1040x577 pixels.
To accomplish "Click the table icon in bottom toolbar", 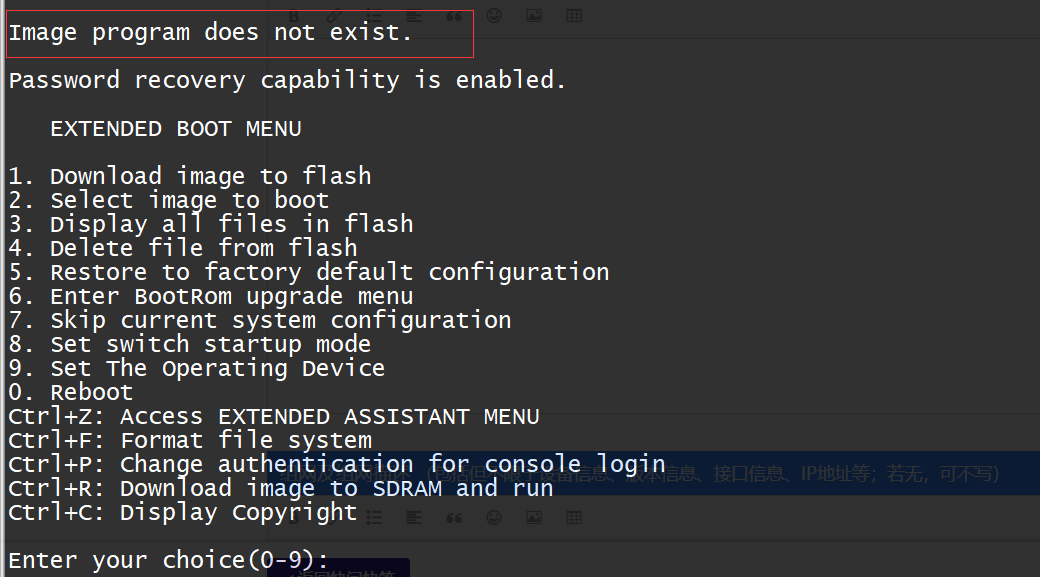I will coord(574,518).
